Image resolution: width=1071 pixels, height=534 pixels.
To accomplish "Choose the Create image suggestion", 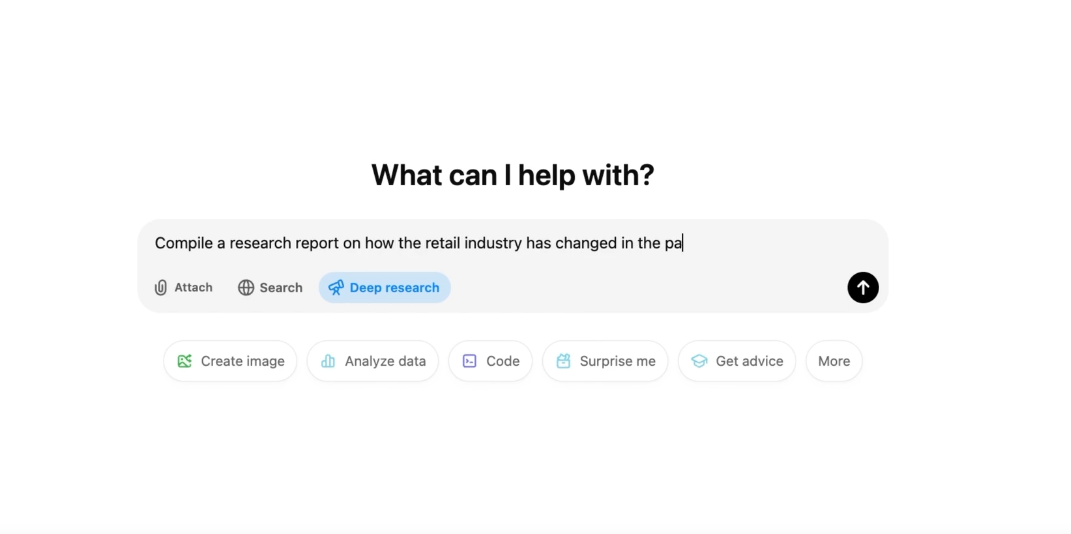I will (x=231, y=361).
